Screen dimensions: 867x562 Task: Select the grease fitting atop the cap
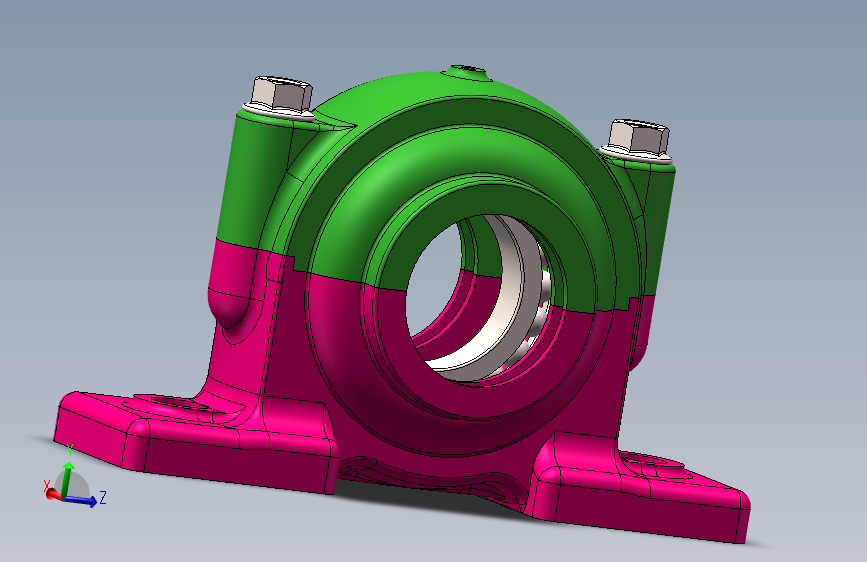coord(469,72)
